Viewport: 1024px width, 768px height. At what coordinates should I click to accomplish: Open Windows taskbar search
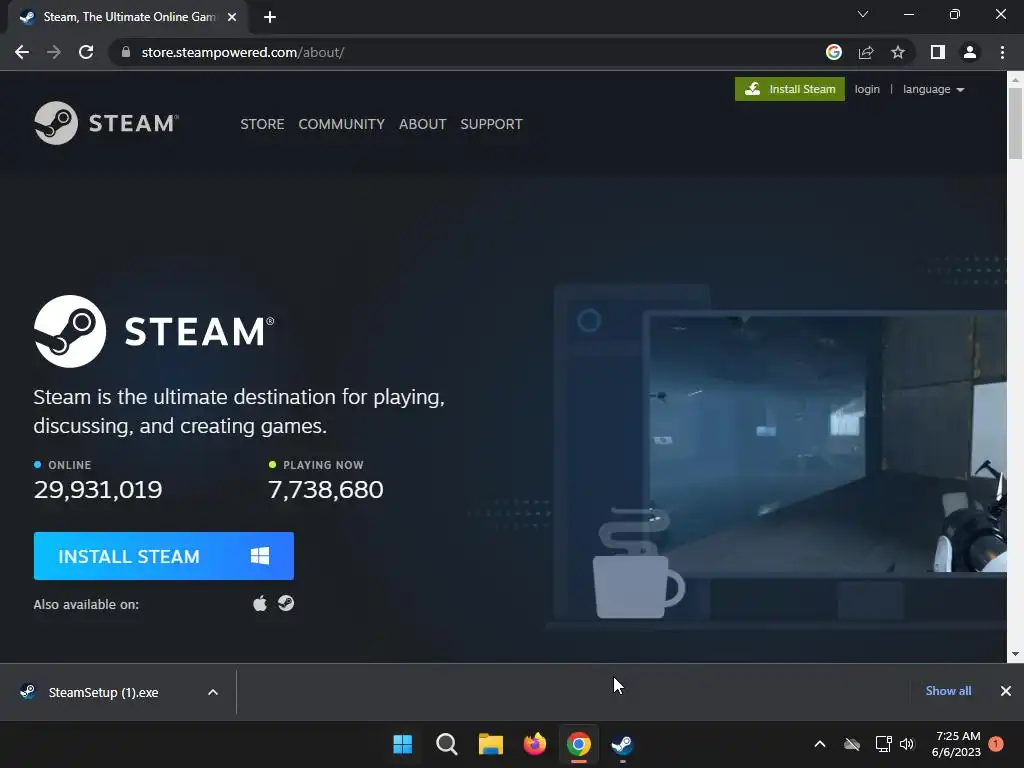pos(447,744)
